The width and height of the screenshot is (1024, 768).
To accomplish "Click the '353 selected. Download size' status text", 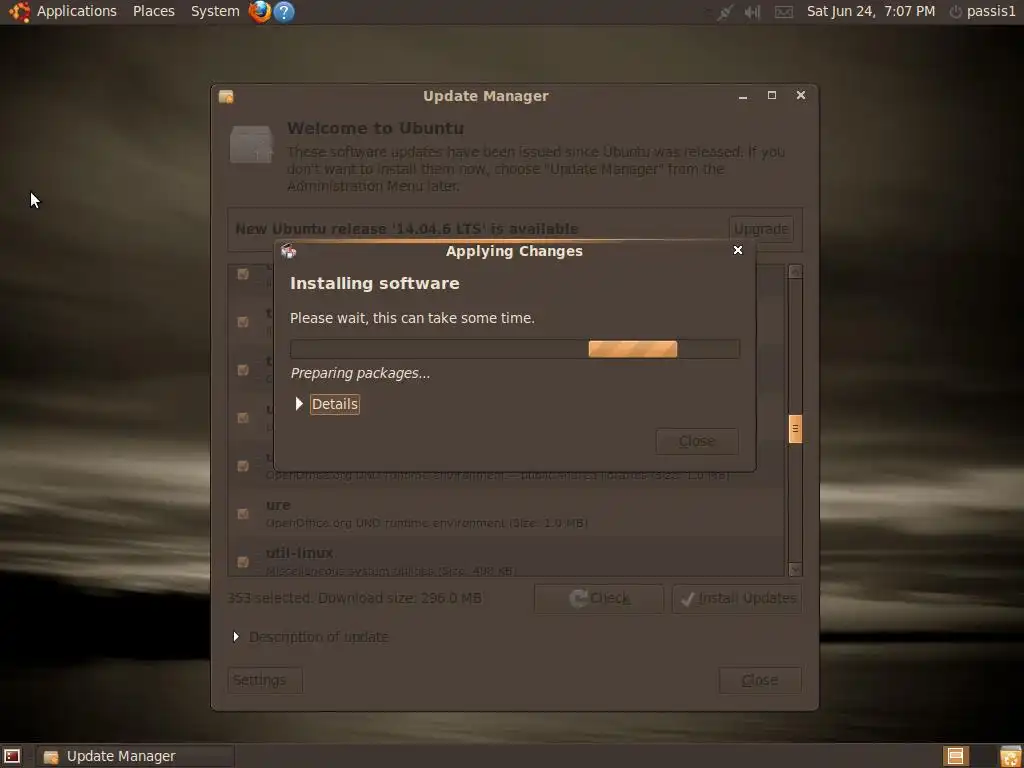I will tap(355, 598).
